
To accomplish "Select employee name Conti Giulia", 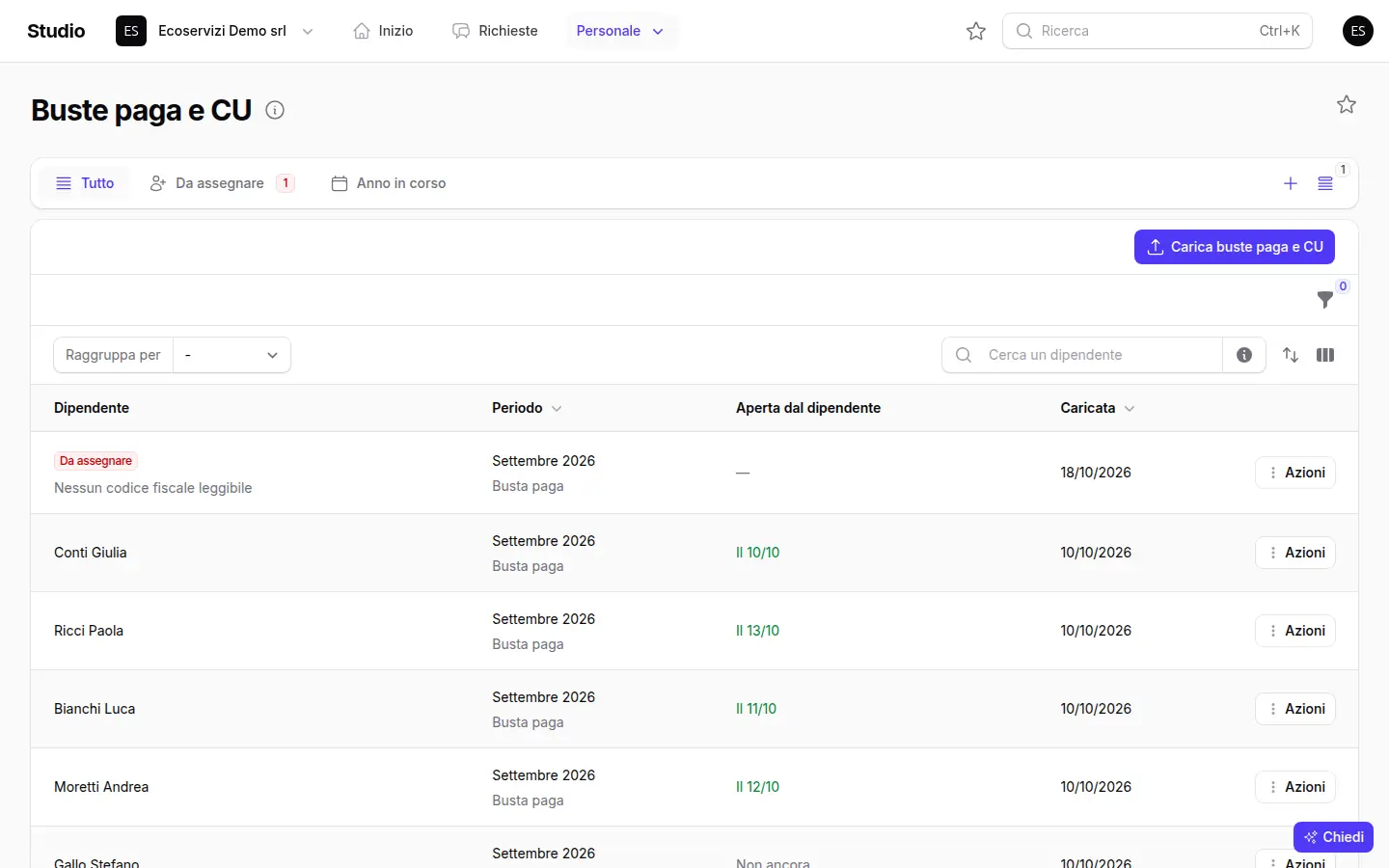I will 91,553.
